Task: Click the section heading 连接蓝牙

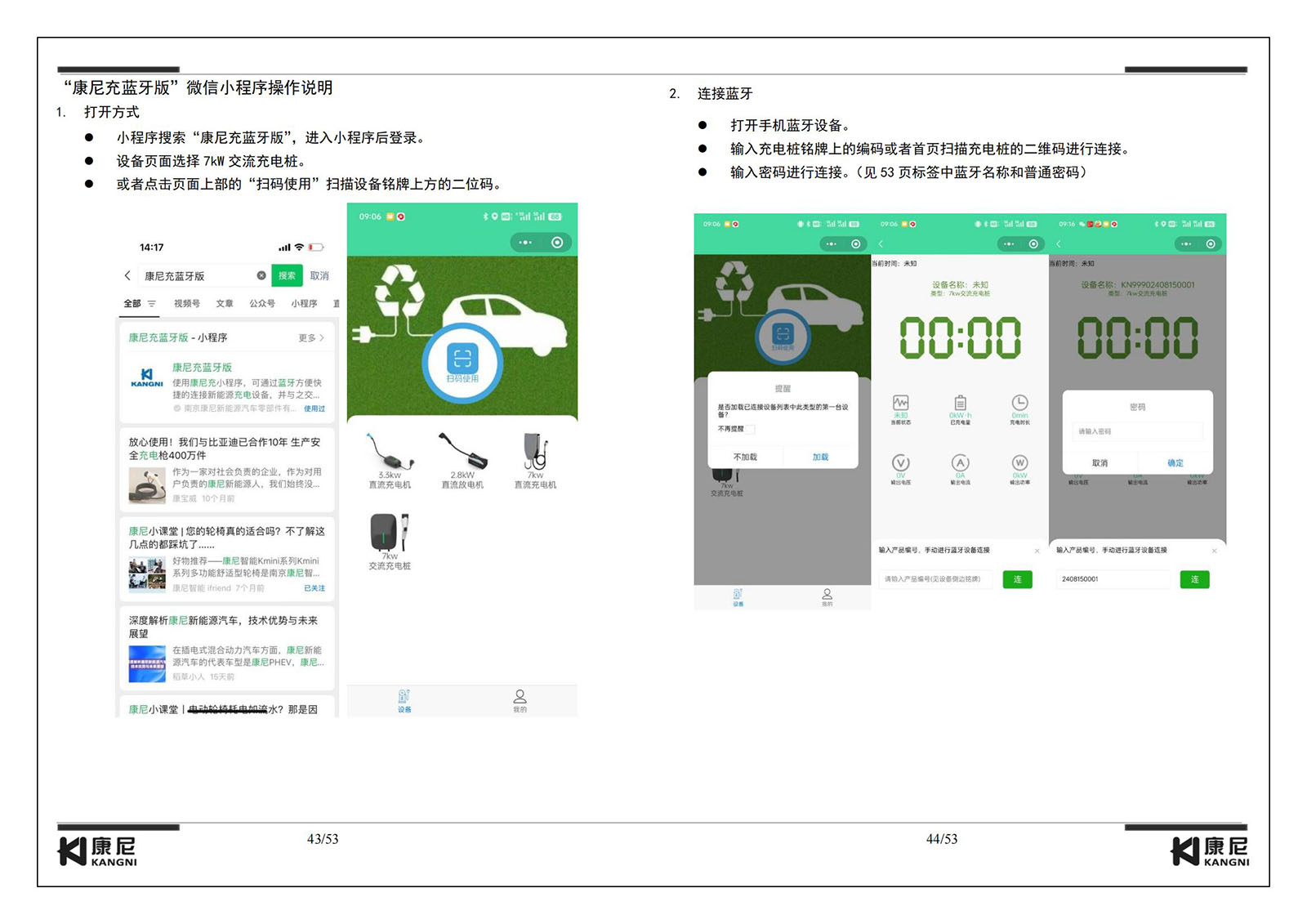Action: coord(725,94)
